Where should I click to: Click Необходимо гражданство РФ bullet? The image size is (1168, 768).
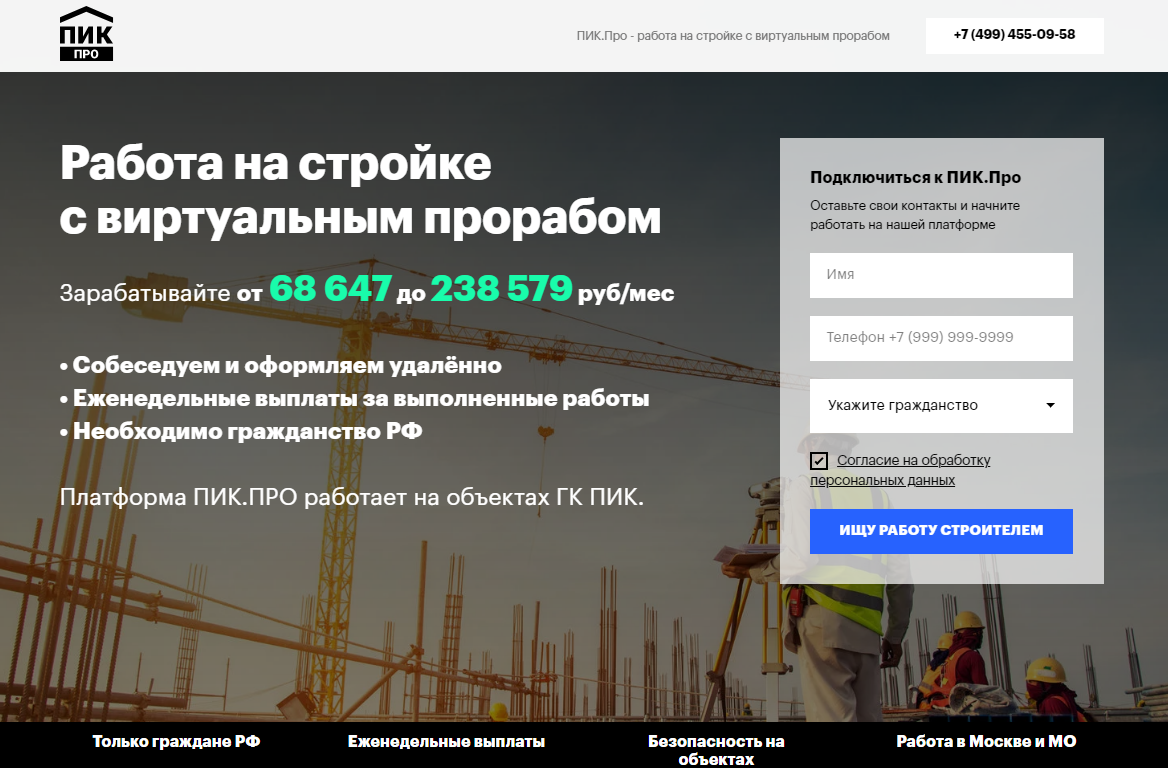[x=241, y=431]
